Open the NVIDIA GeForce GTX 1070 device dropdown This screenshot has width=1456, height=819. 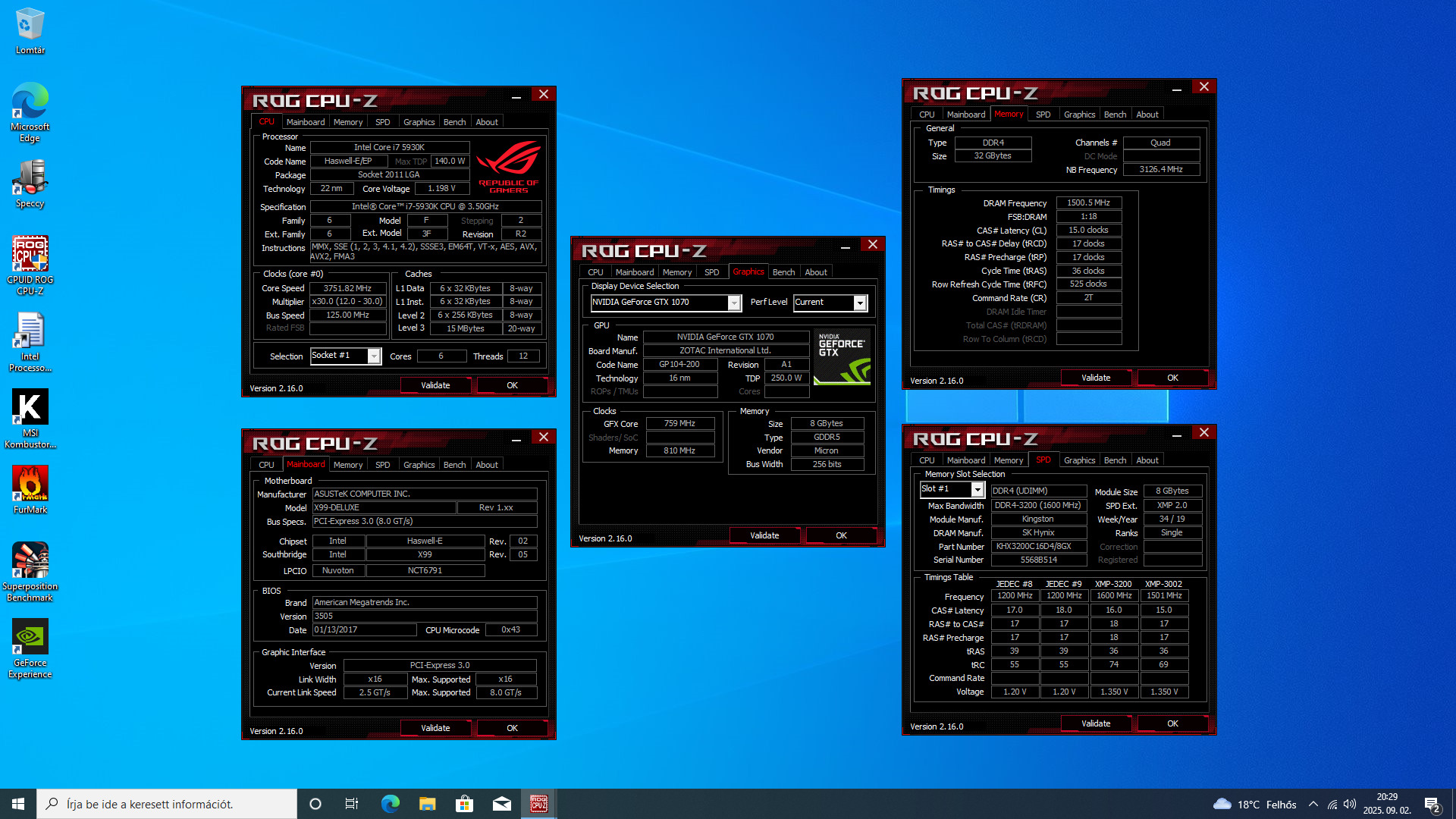734,303
